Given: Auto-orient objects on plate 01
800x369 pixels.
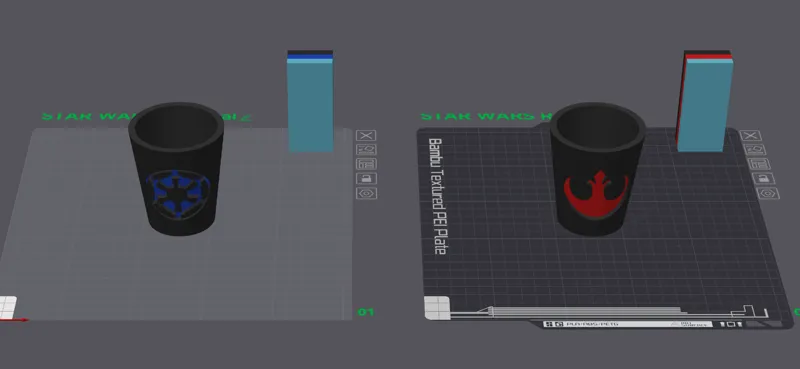Looking at the screenshot, I should point(366,150).
